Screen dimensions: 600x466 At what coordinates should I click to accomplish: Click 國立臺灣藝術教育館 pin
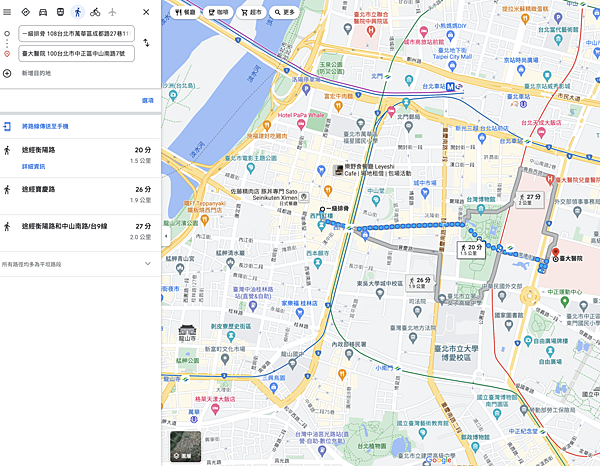click(x=423, y=433)
